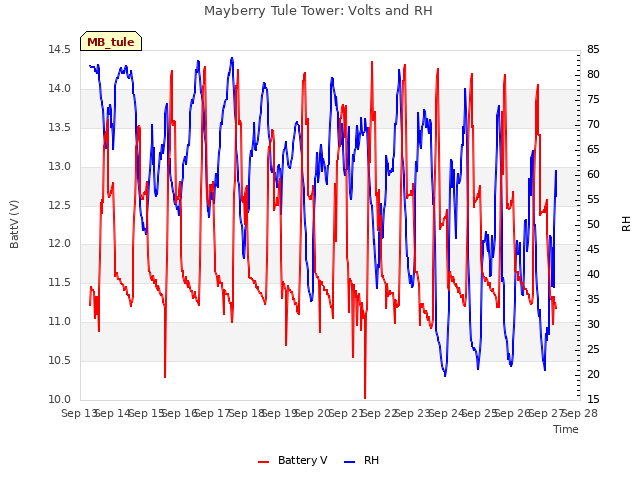Screen dimensions: 640x480
Task: Click the 50 right axis value
Action: [x=593, y=224]
